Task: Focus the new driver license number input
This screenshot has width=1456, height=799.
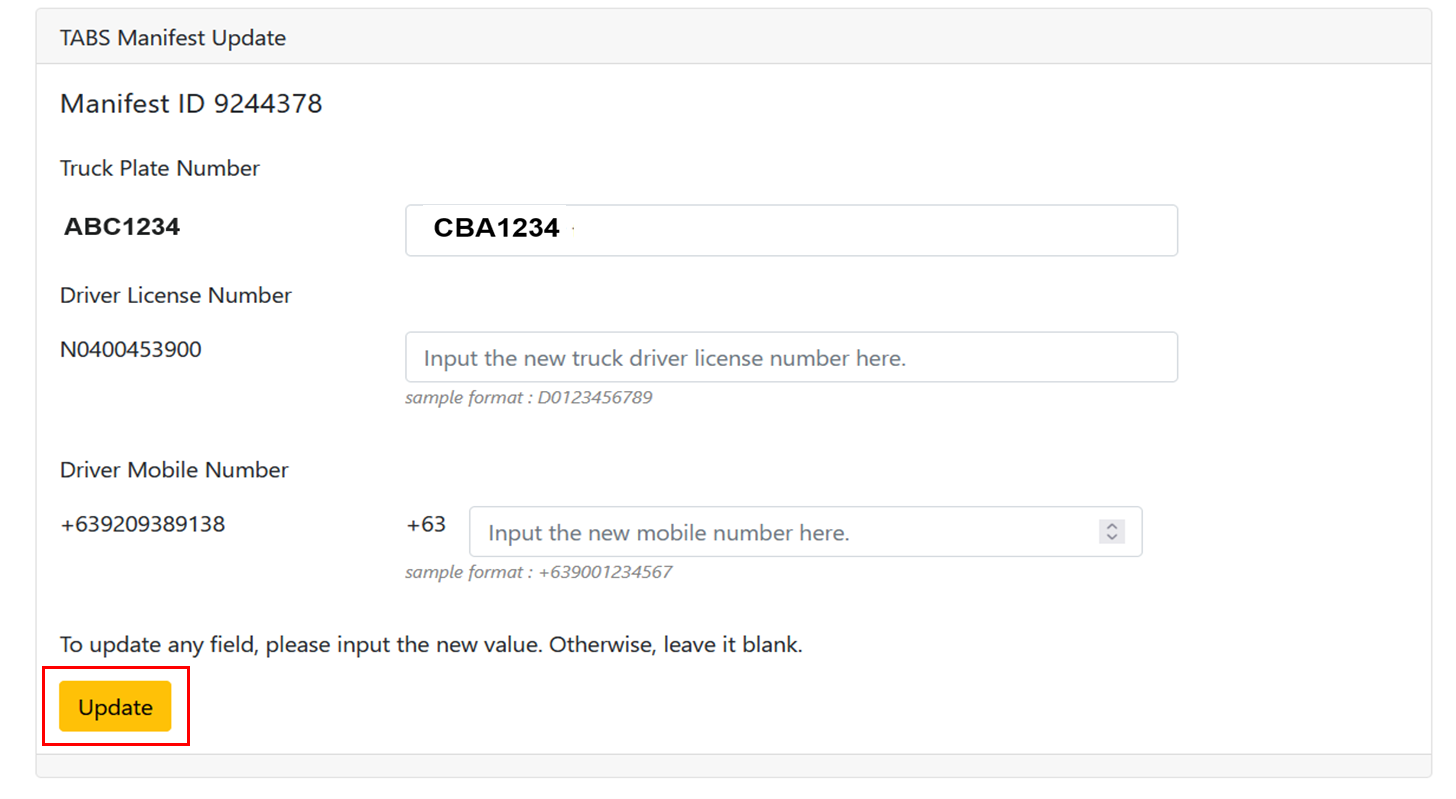Action: tap(790, 358)
